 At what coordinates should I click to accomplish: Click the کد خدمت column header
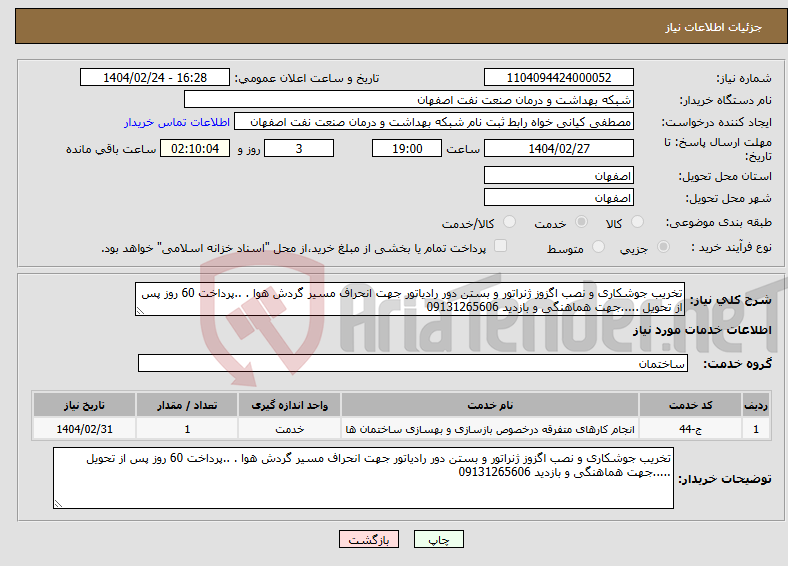pos(691,405)
